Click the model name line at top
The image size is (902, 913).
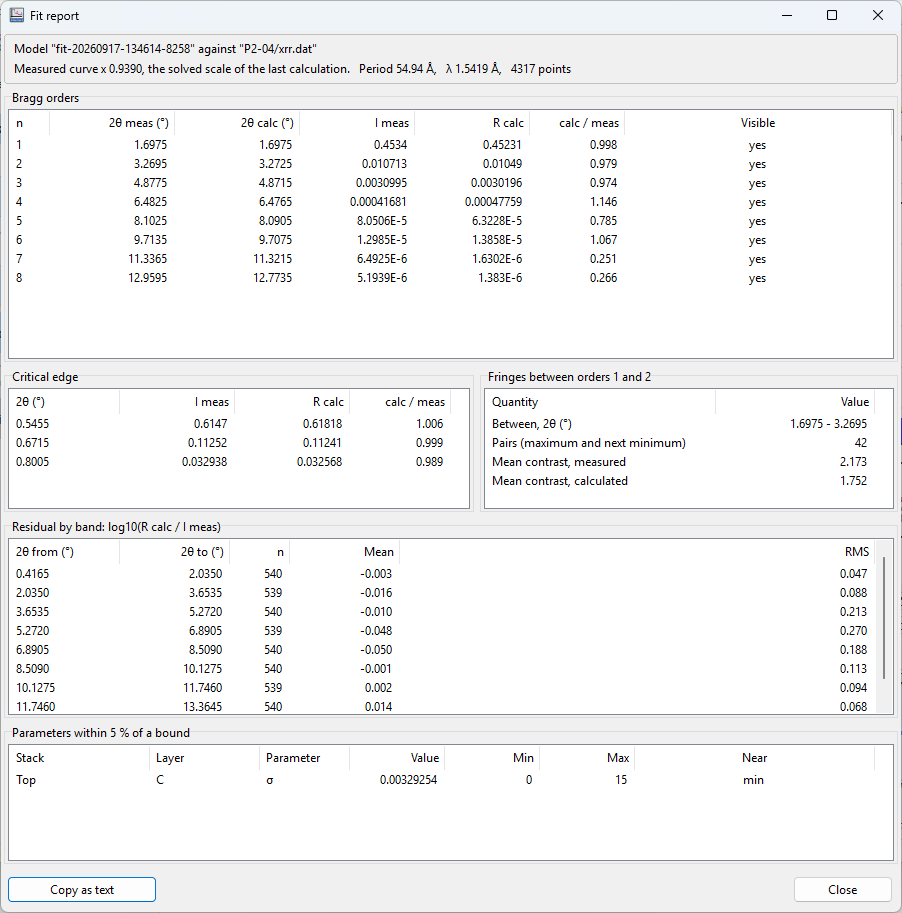165,49
